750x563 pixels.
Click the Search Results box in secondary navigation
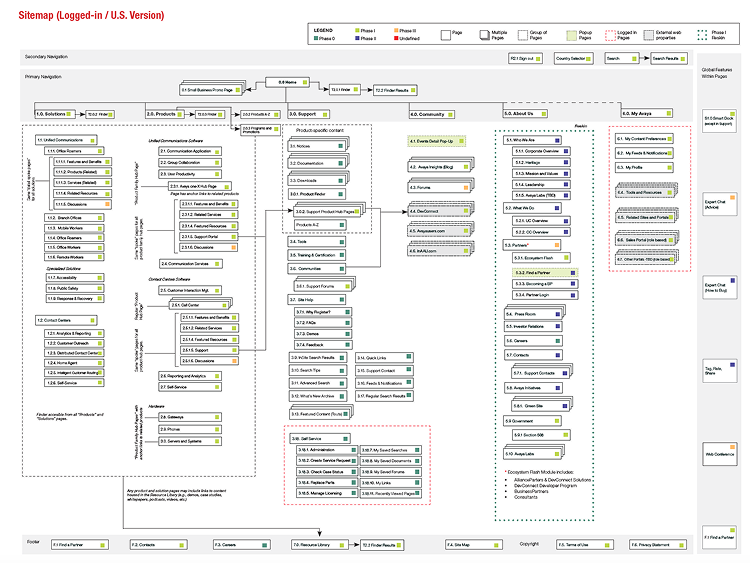(669, 58)
